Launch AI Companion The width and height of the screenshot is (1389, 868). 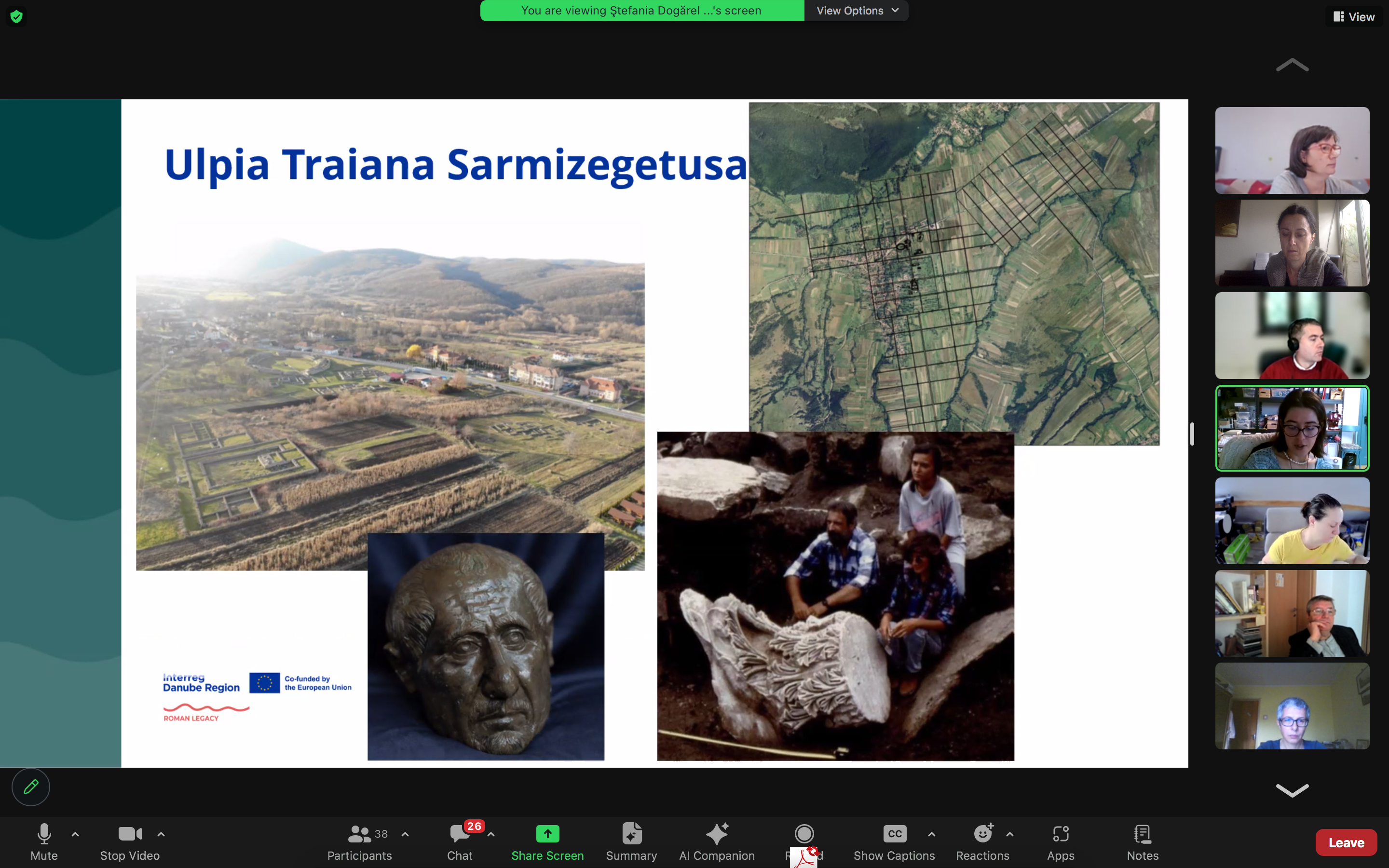pos(716,842)
